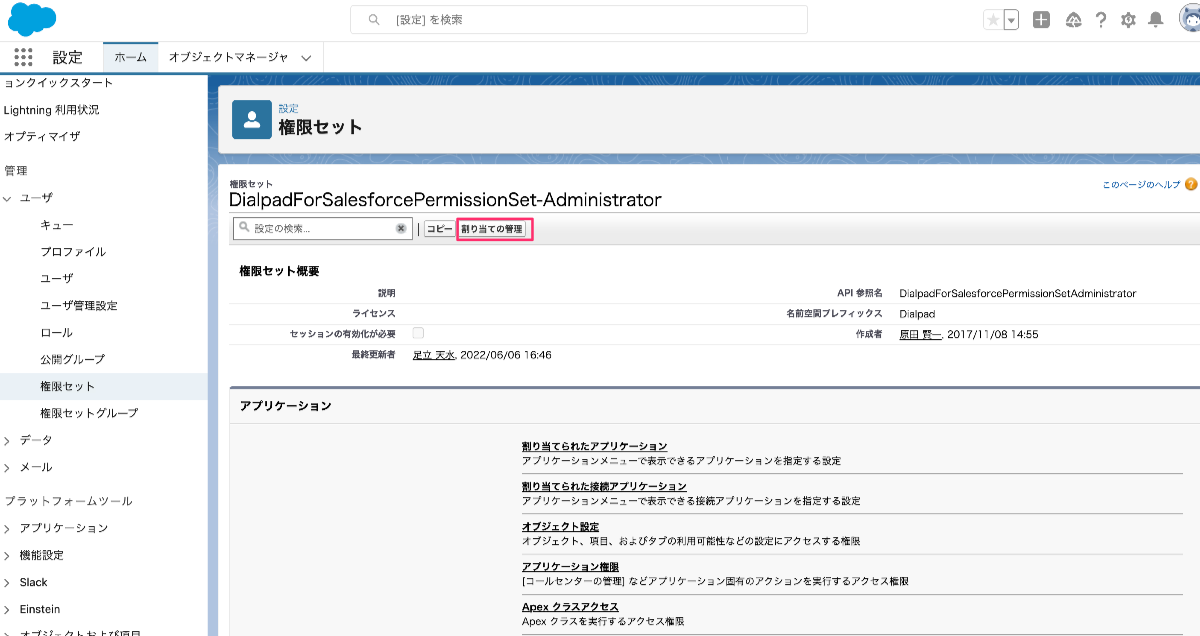Click the orange help icon beside このページのヘルプ
Screen dimensions: 1200x636
(x=1191, y=185)
